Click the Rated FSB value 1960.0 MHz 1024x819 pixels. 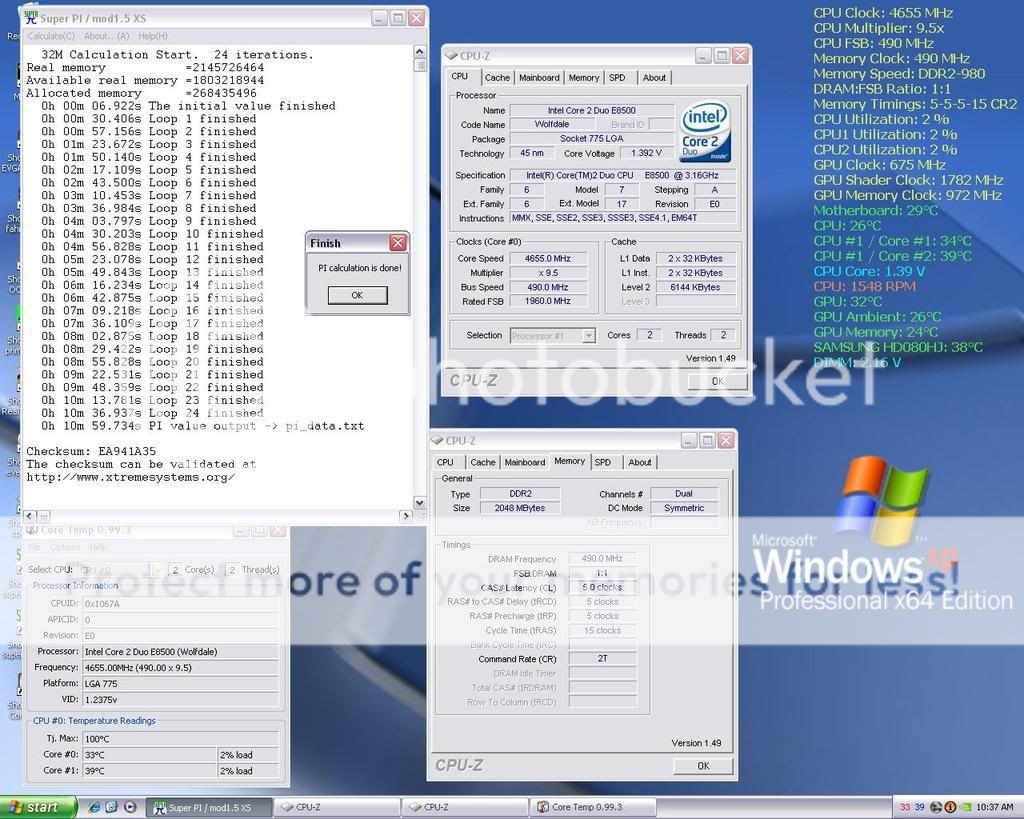click(548, 301)
